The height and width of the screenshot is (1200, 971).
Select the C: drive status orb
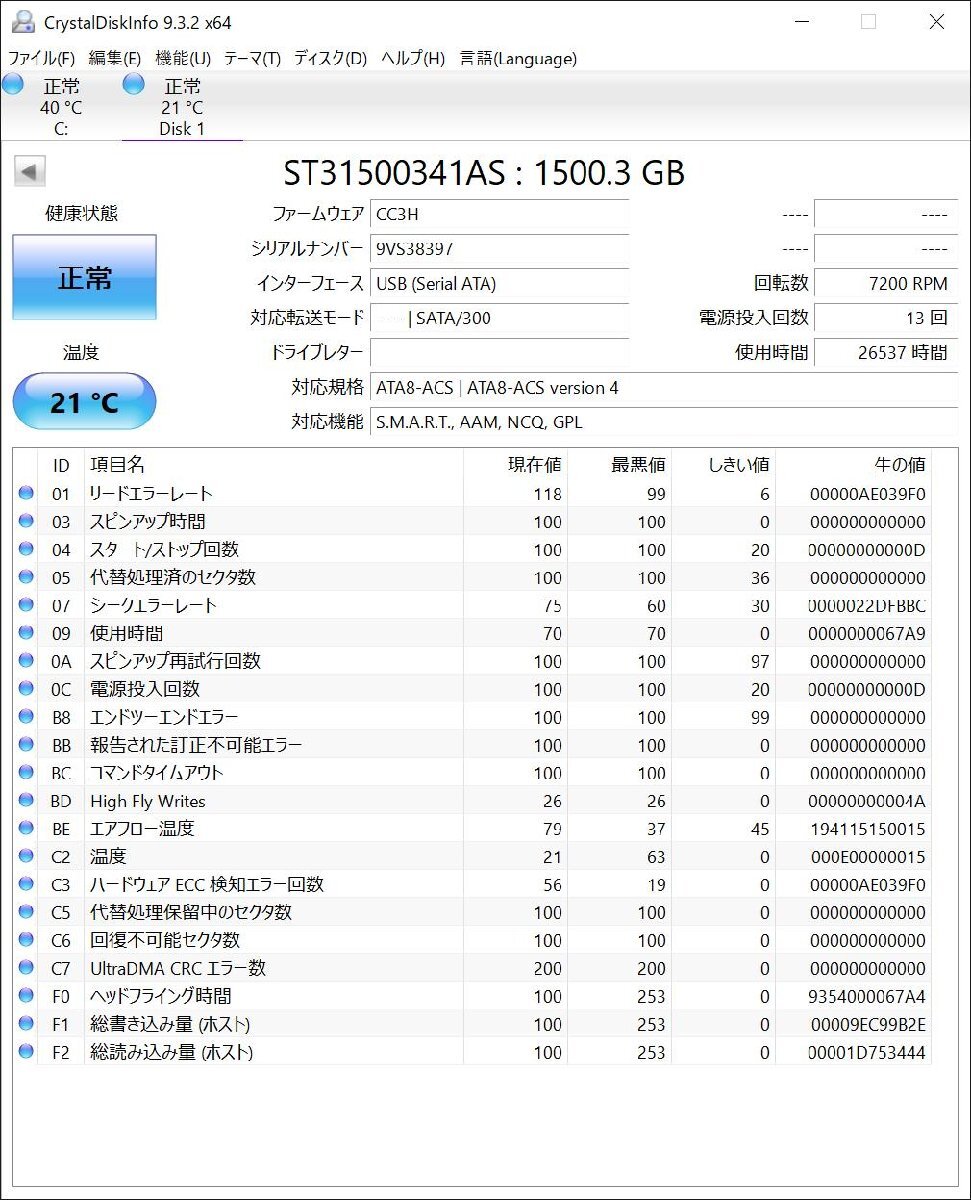(x=13, y=85)
